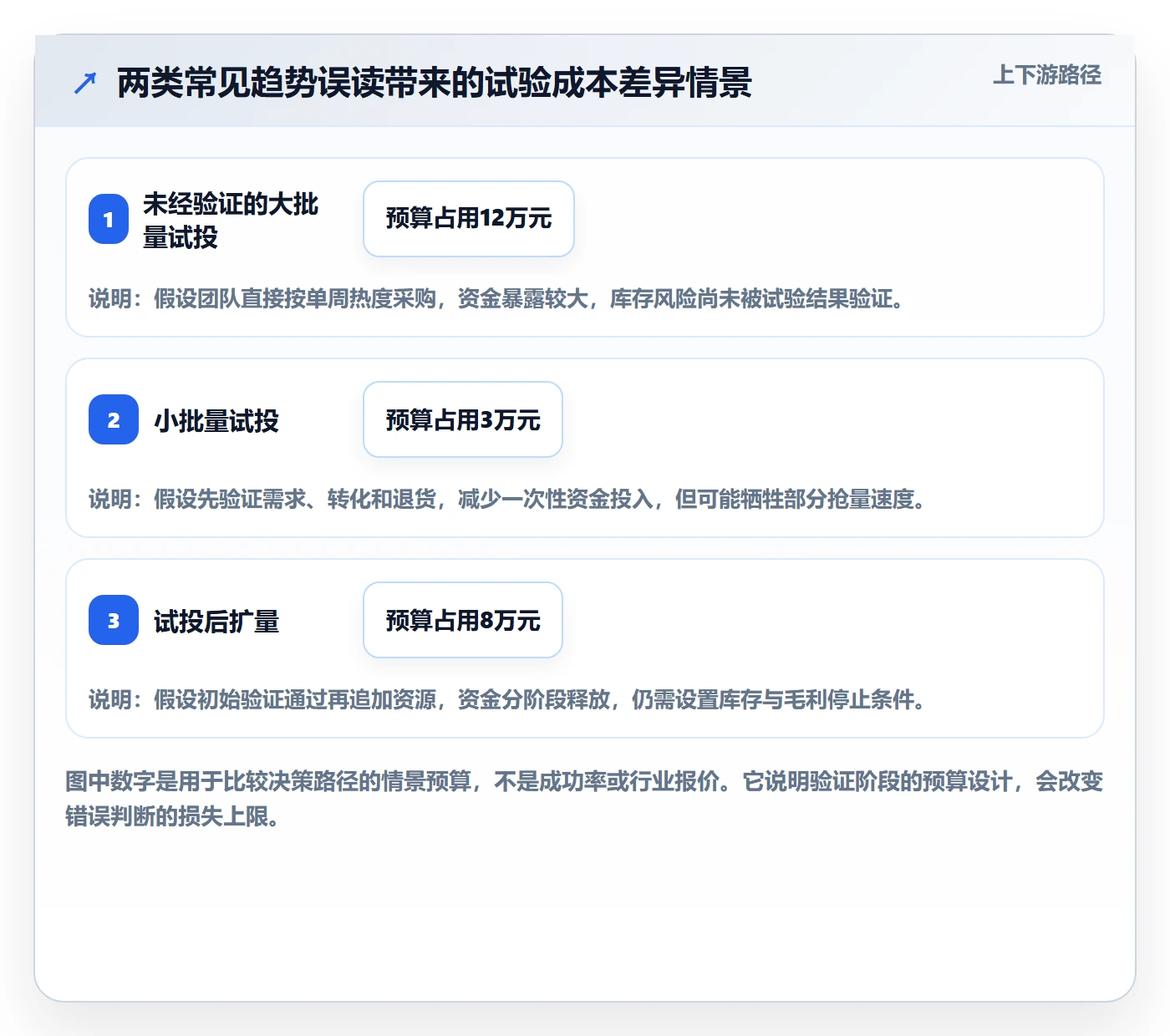Click the 预算占用8万元 budget pill
This screenshot has width=1170, height=1036.
(463, 620)
